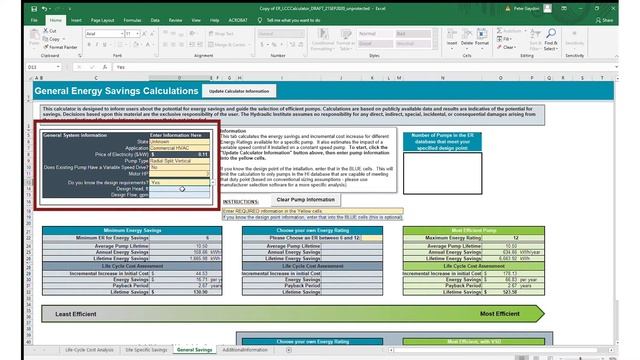Screen dimensions: 640x360
Task: Switch to the Review tab
Action: tap(176, 20)
